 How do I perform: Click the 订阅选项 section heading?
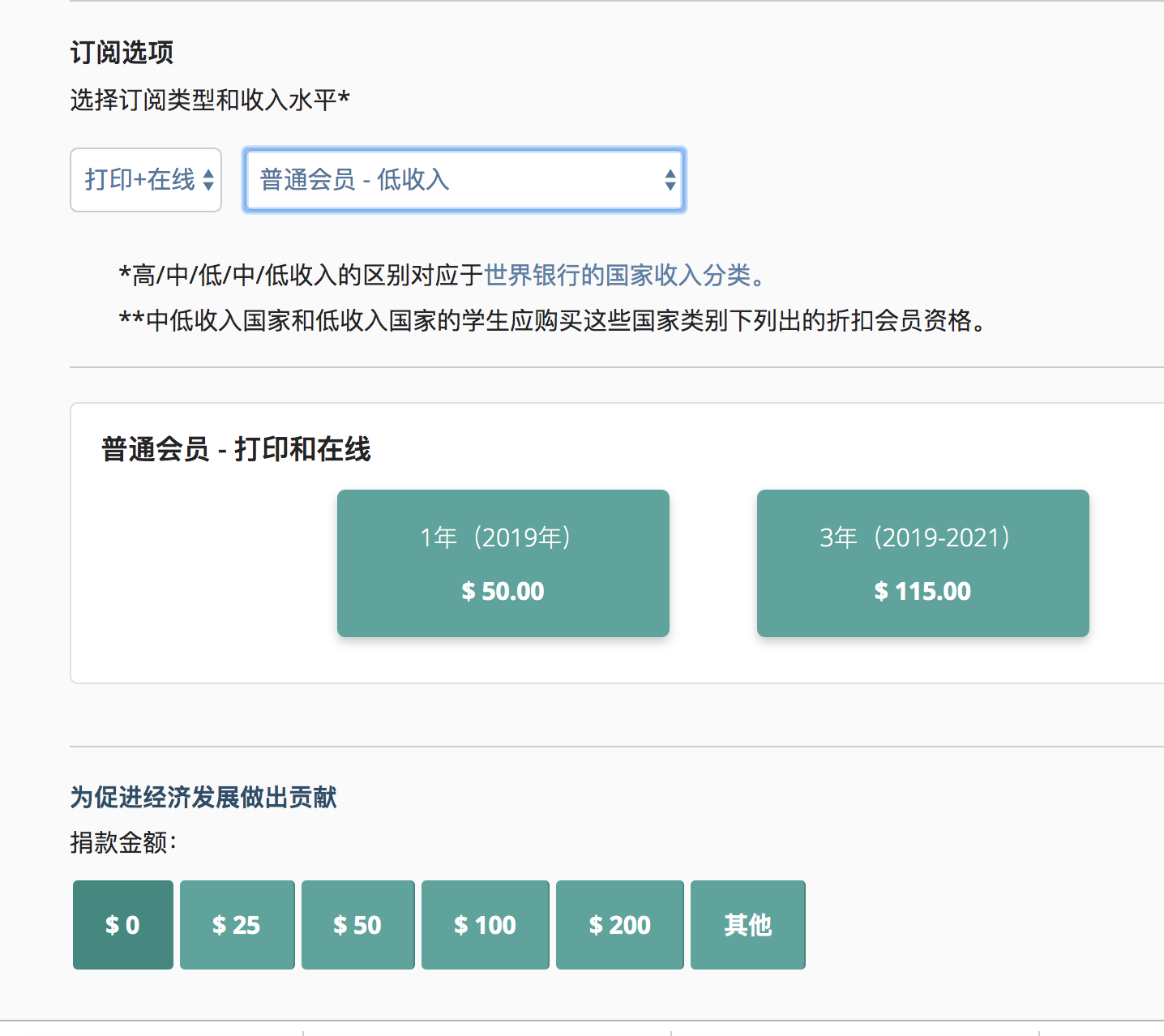pyautogui.click(x=122, y=53)
